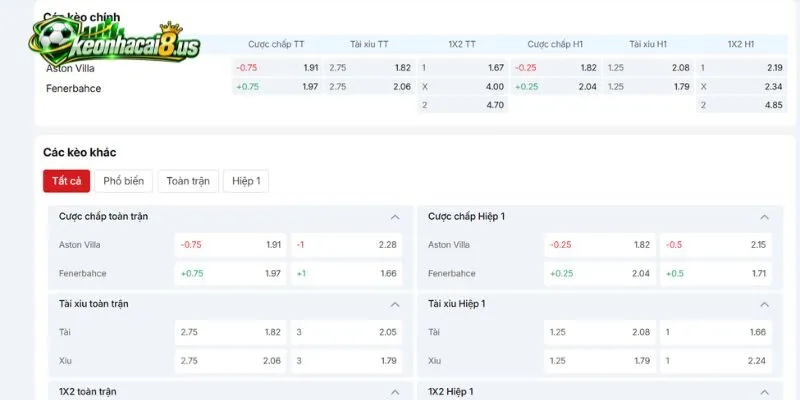Image resolution: width=800 pixels, height=400 pixels.
Task: Click the Tài xỉu TT column header
Action: point(369,44)
